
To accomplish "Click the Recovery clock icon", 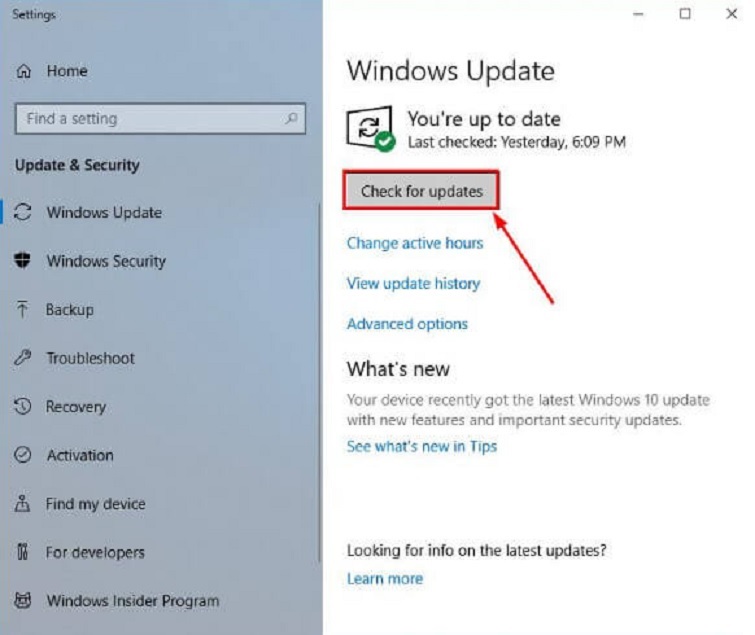I will tap(23, 406).
